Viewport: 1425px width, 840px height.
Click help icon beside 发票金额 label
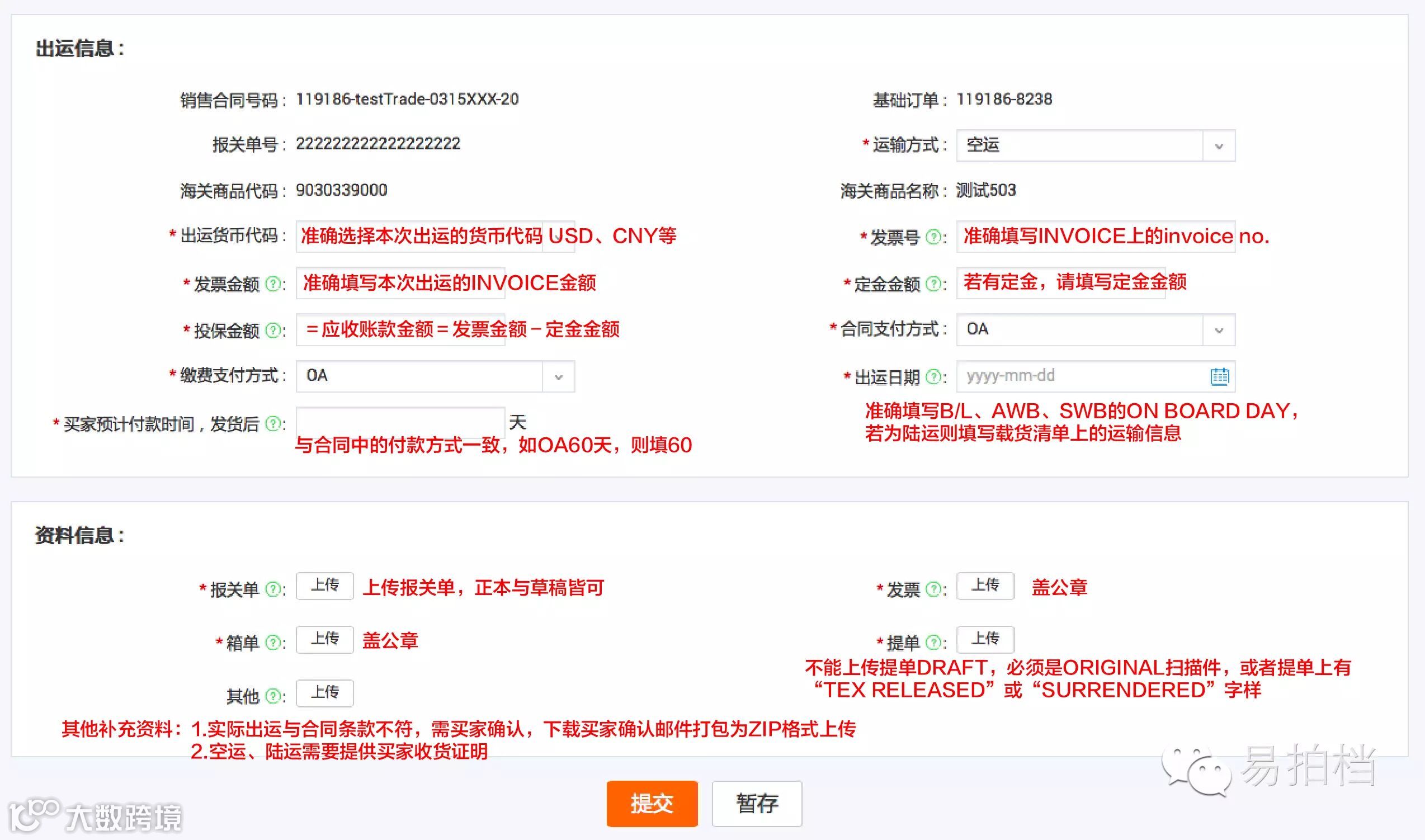[x=273, y=284]
